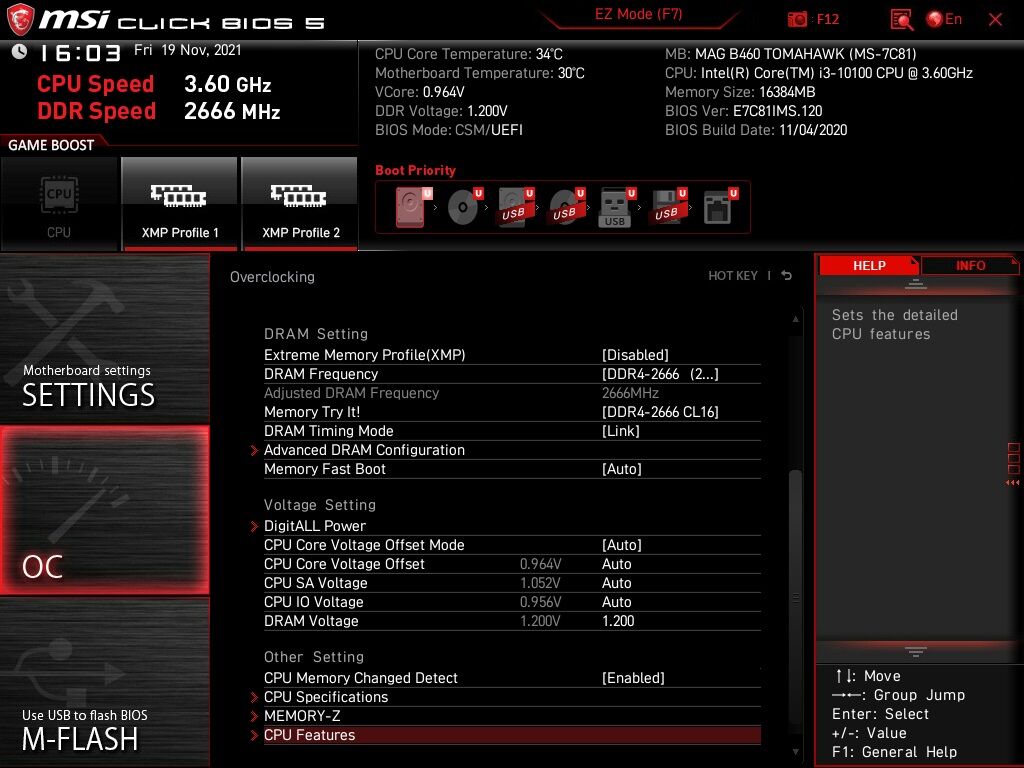This screenshot has width=1024, height=768.
Task: Select the hard drive boot device icon
Action: (x=413, y=207)
